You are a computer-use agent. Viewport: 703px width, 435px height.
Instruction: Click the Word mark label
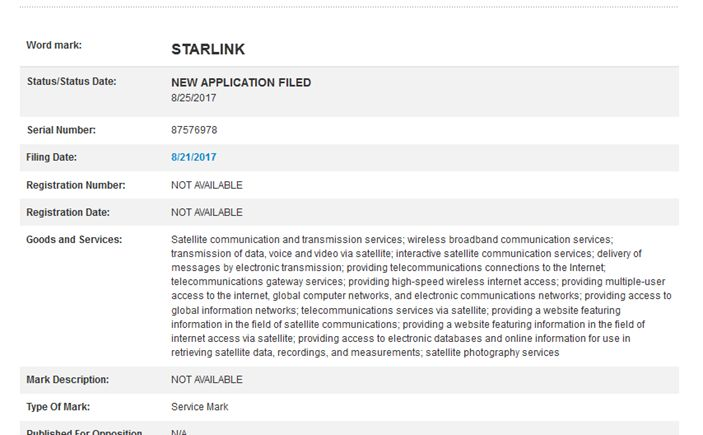(54, 45)
